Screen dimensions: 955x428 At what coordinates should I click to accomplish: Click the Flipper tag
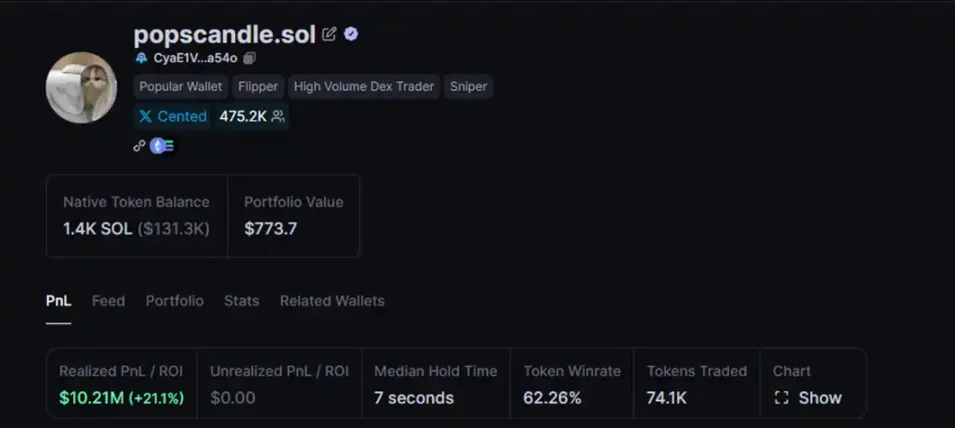(x=258, y=87)
